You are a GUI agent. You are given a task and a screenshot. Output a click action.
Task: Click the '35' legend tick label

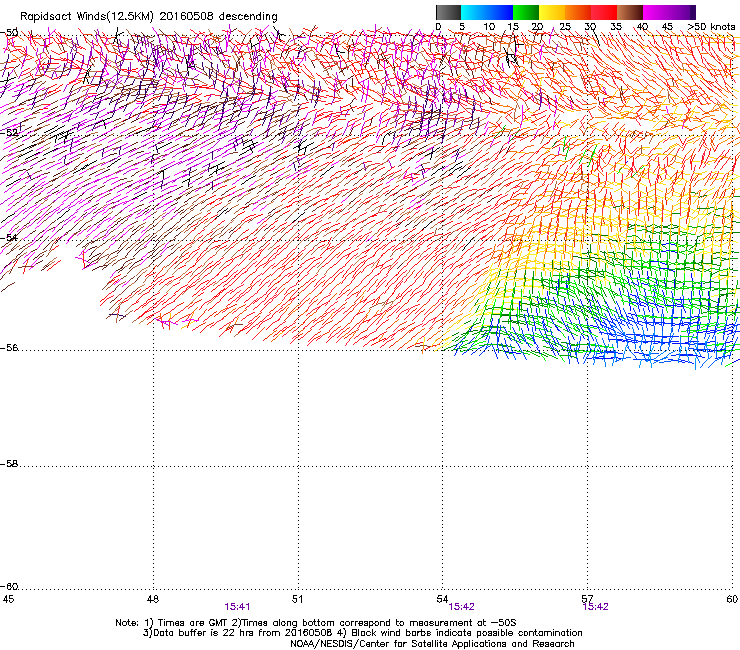(x=616, y=27)
